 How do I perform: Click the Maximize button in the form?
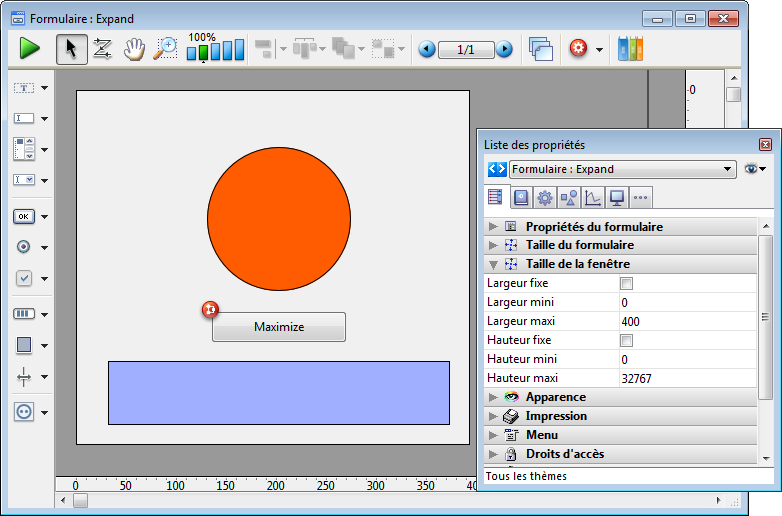[279, 327]
